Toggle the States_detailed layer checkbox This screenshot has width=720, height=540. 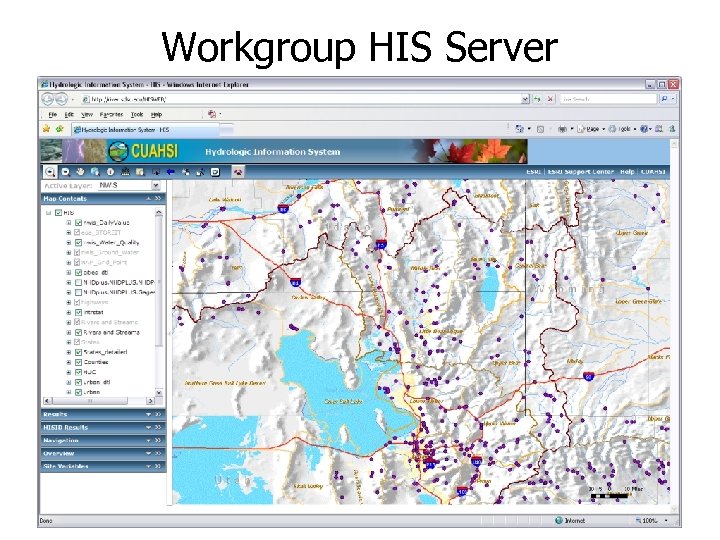79,352
